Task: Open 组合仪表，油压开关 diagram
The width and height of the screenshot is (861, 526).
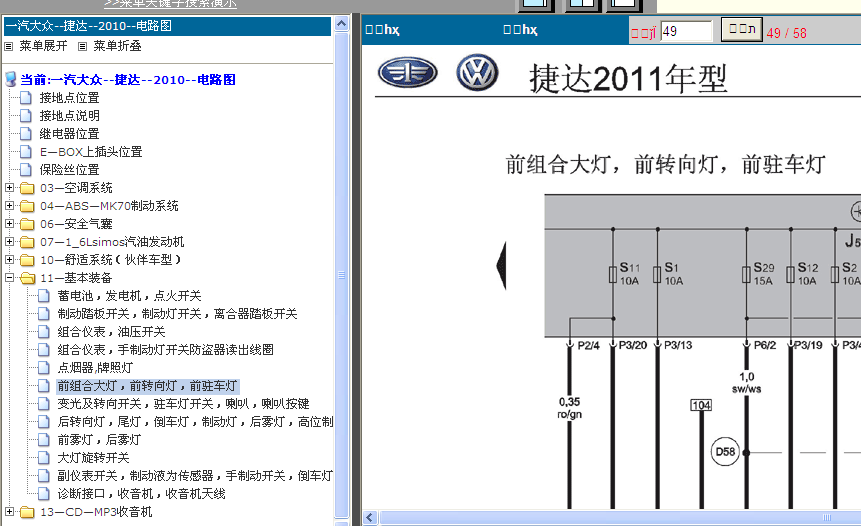Action: [111, 332]
